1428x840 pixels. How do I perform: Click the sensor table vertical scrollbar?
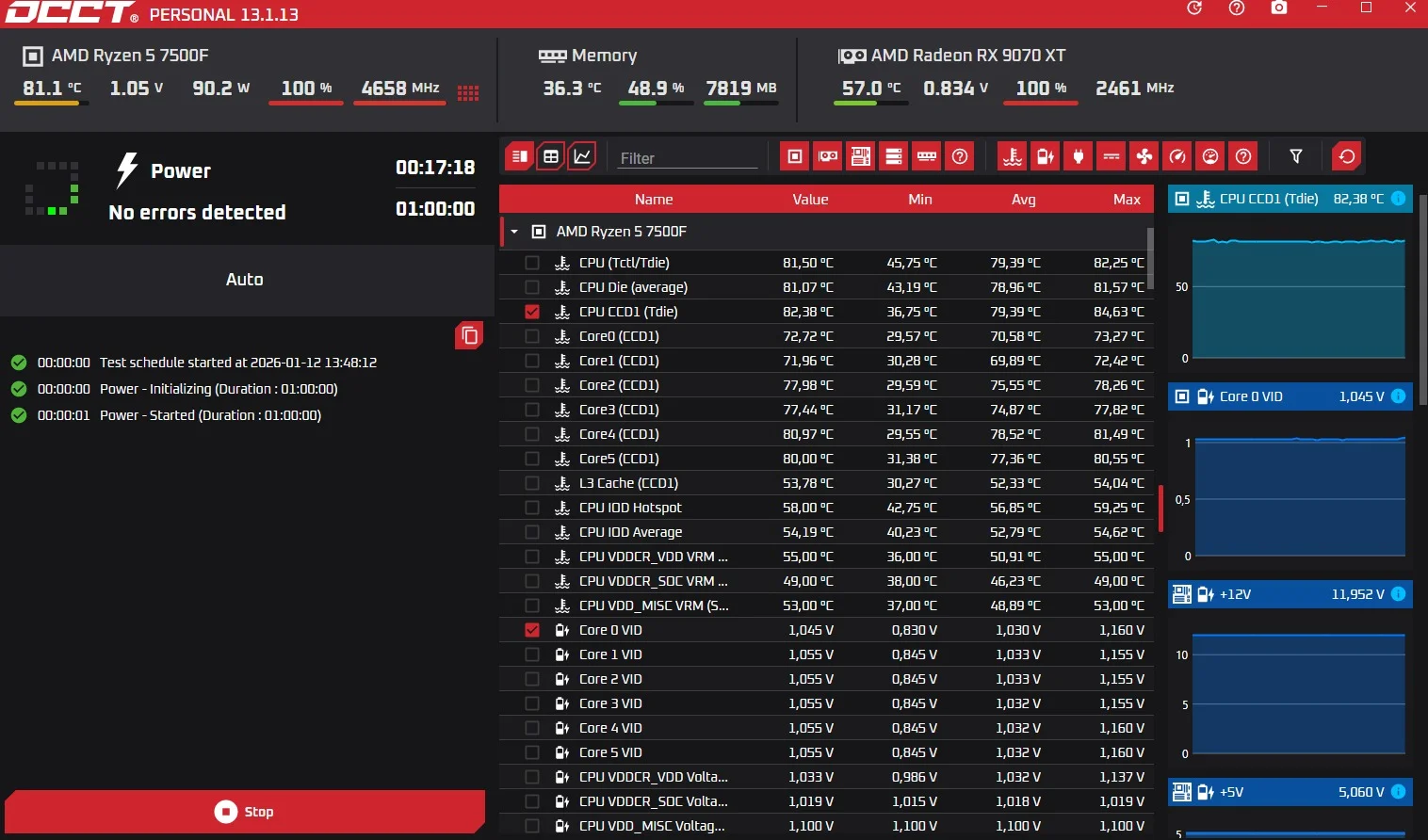pos(1151,259)
